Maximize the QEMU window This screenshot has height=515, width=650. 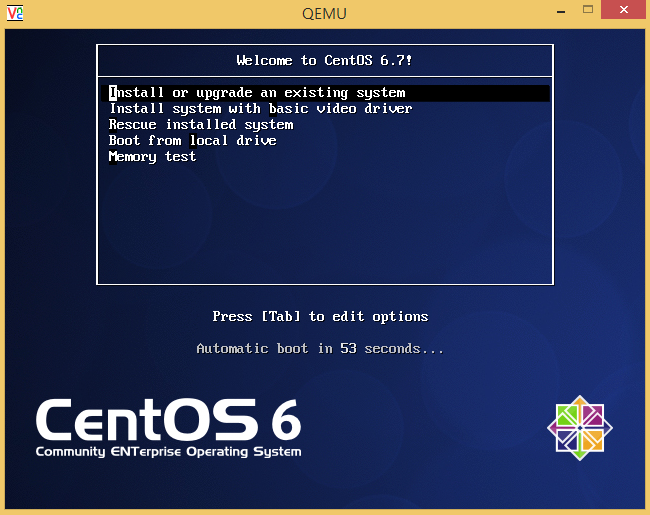(x=588, y=10)
